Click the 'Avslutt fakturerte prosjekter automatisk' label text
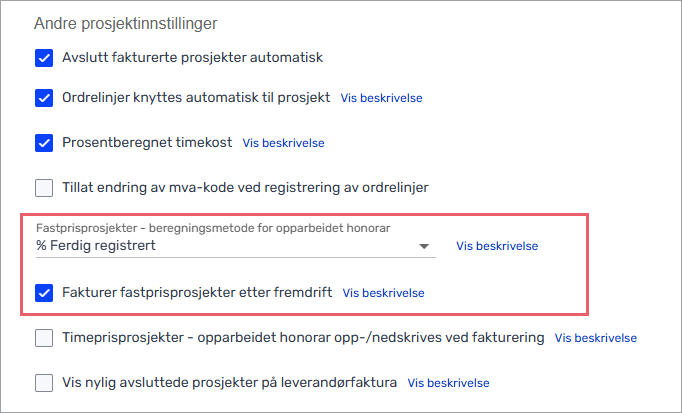This screenshot has height=413, width=682. 192,57
